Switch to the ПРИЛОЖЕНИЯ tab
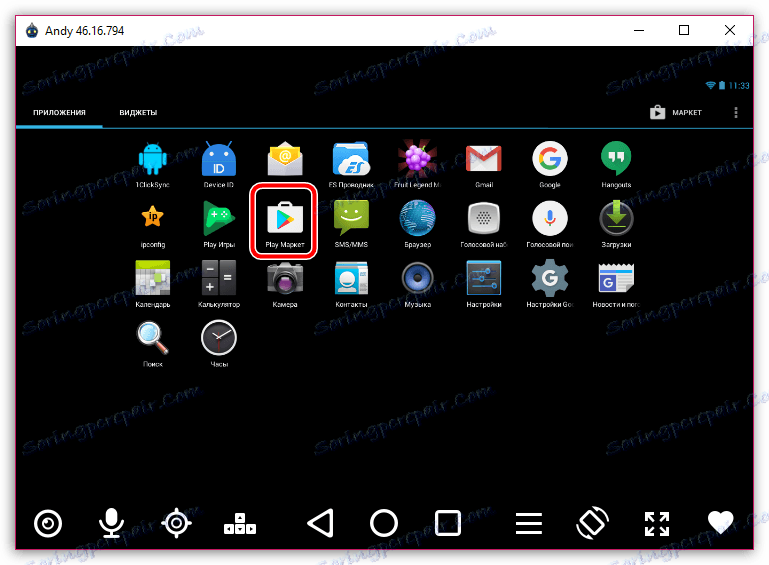Screen dimensions: 769x565 59,112
